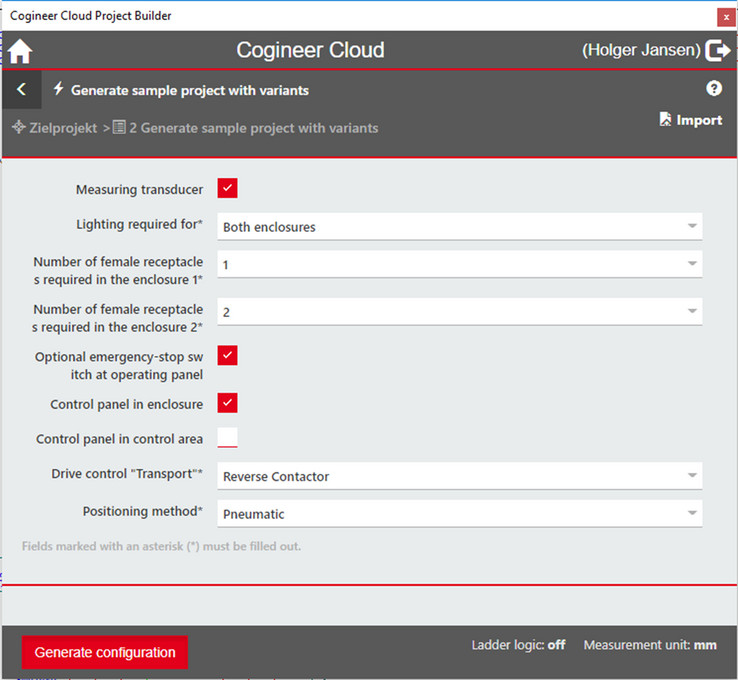Enable Control panel in control area checkbox
Image resolution: width=738 pixels, height=680 pixels.
[227, 437]
